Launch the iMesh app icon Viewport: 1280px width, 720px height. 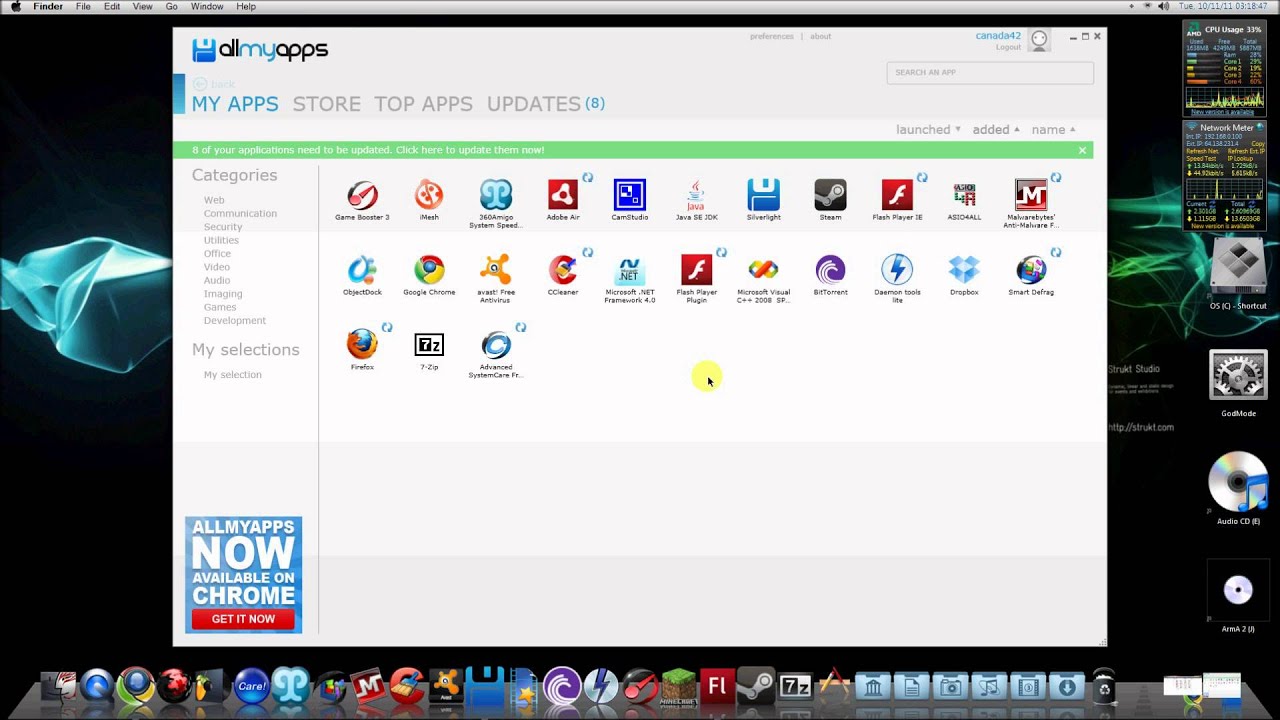429,195
